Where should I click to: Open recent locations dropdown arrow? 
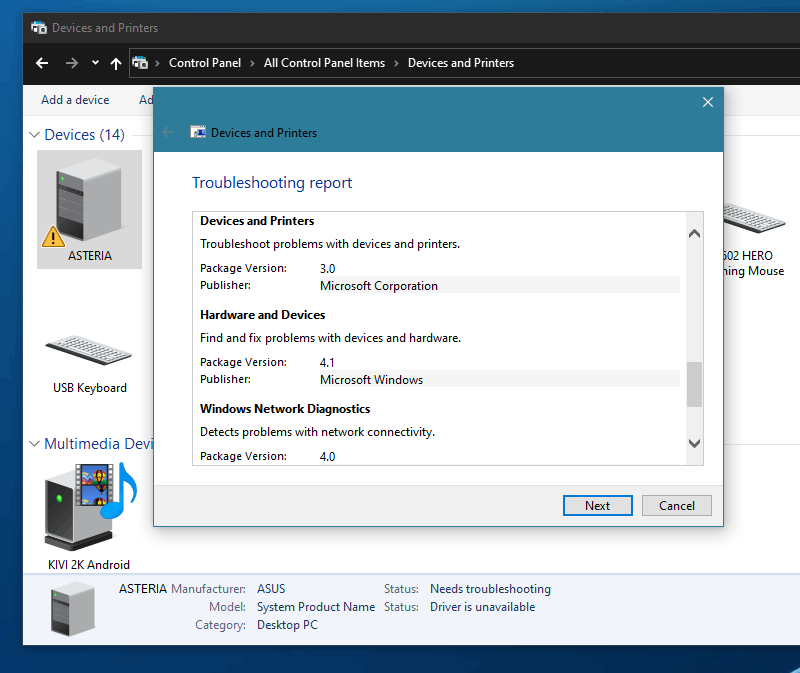click(x=95, y=63)
